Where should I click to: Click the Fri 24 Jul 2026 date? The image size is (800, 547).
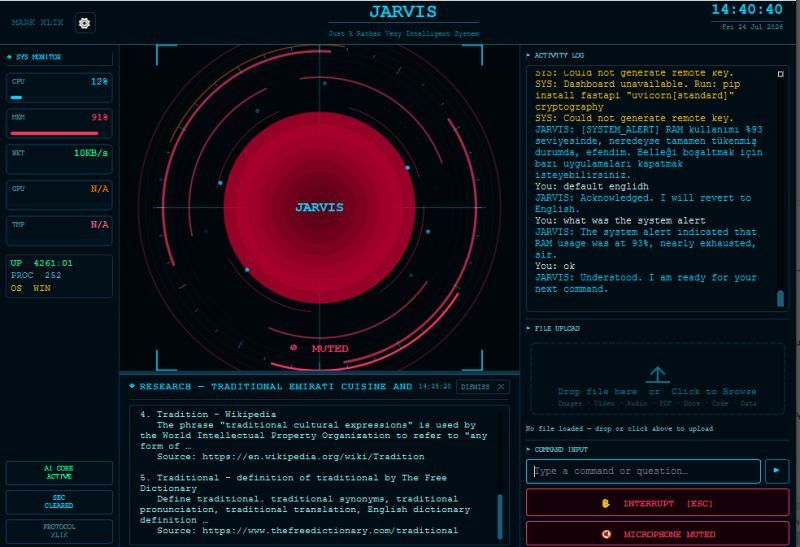point(753,27)
